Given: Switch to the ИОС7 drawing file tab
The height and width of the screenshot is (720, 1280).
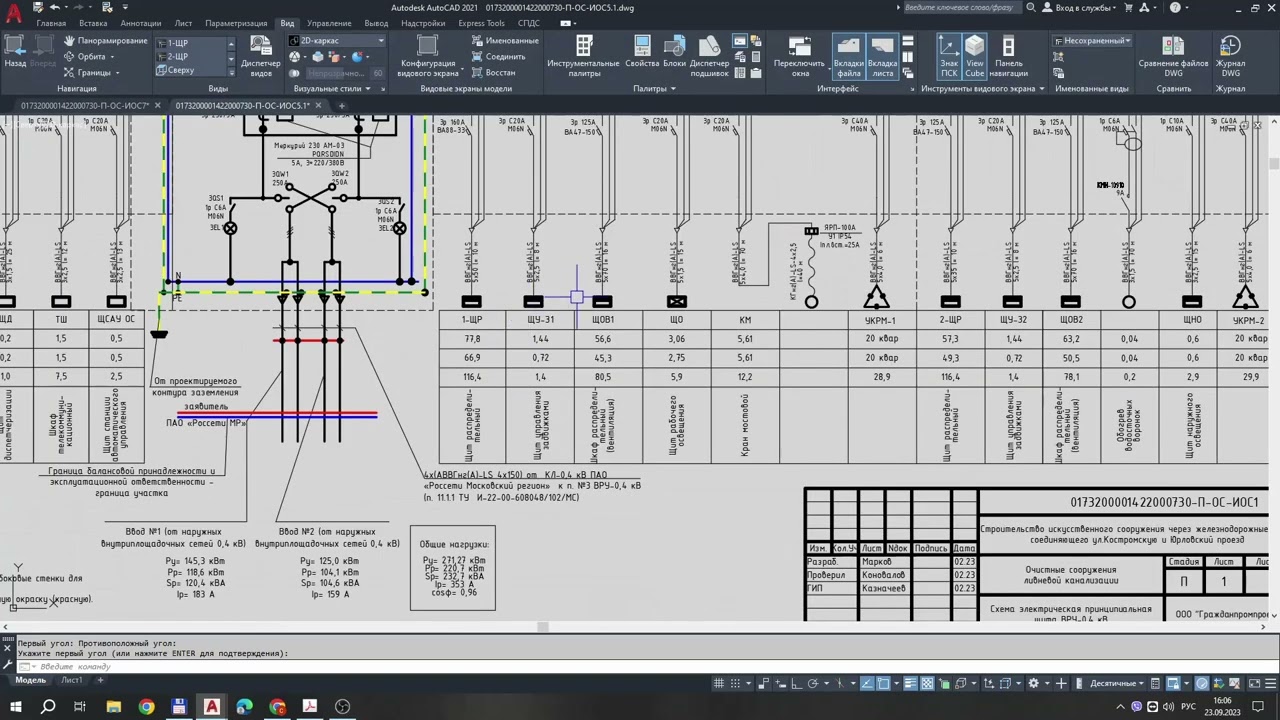Looking at the screenshot, I should coord(85,105).
